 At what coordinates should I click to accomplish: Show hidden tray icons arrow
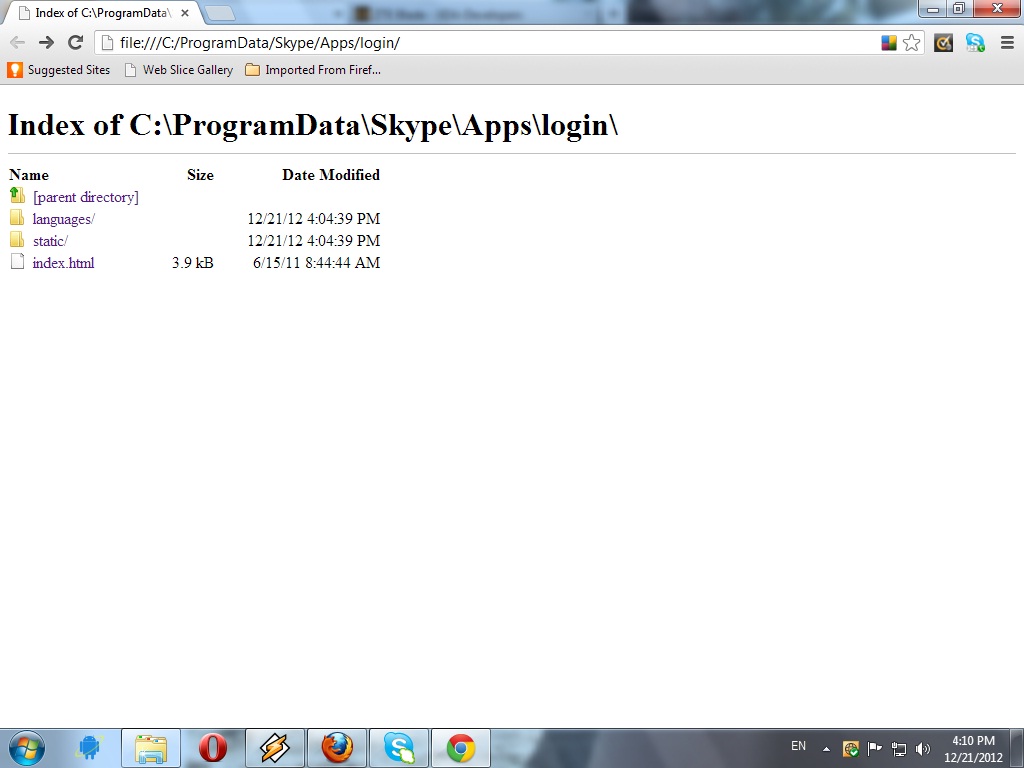pyautogui.click(x=826, y=749)
